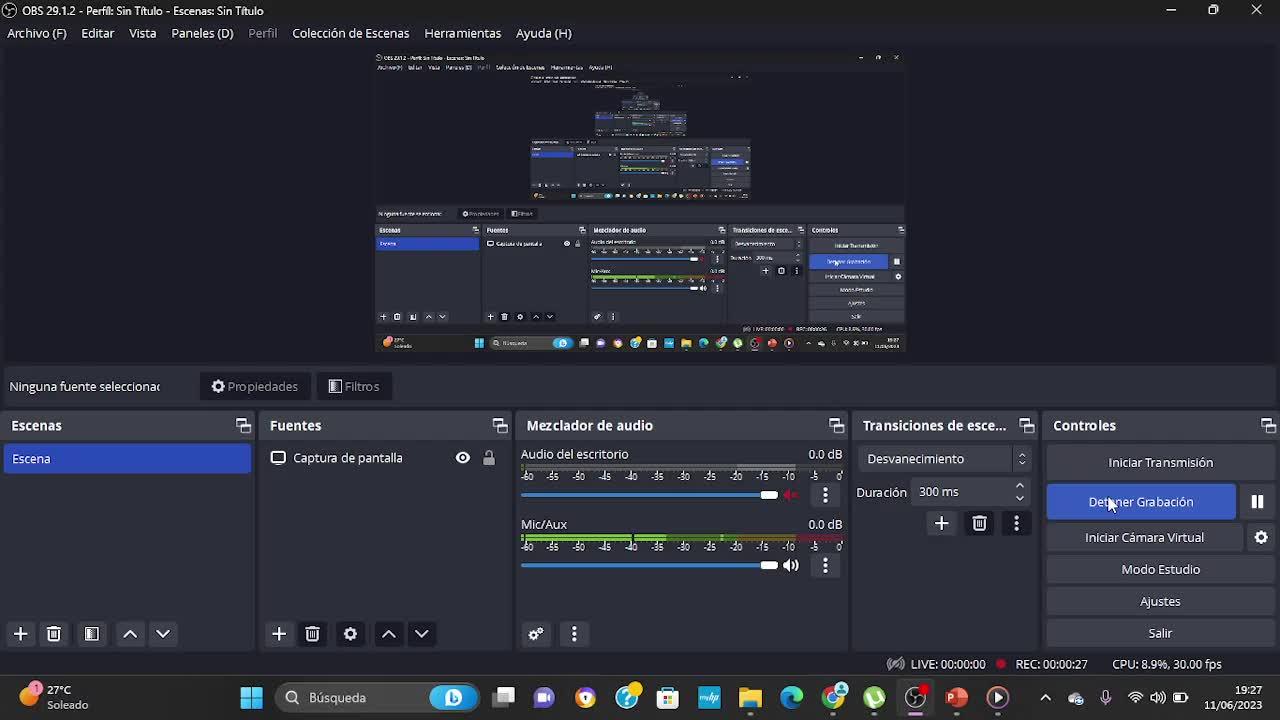Open Ajustes from the Controles panel

point(1160,602)
